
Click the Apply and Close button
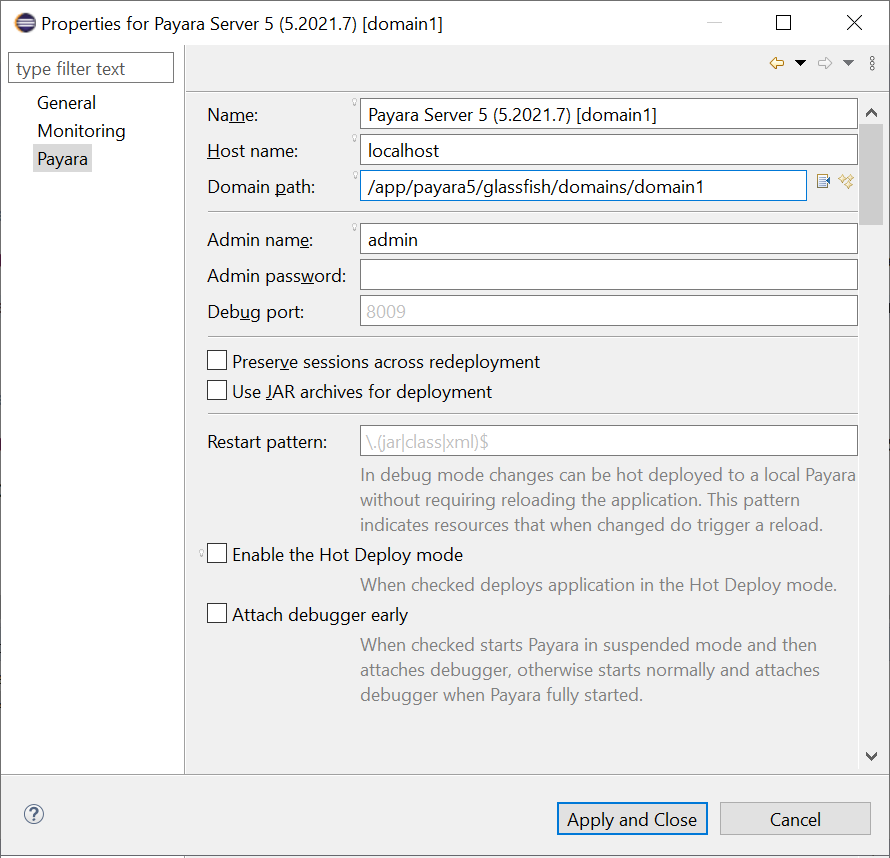pyautogui.click(x=632, y=819)
